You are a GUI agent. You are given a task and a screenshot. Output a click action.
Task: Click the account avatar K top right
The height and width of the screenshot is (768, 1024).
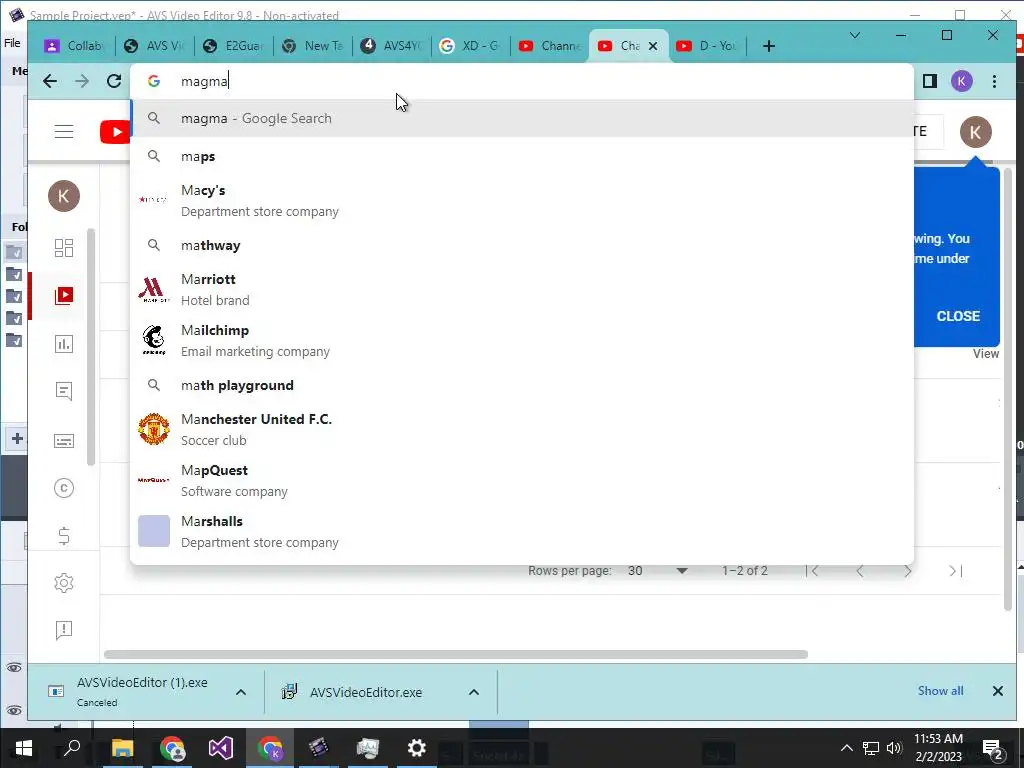tap(975, 132)
